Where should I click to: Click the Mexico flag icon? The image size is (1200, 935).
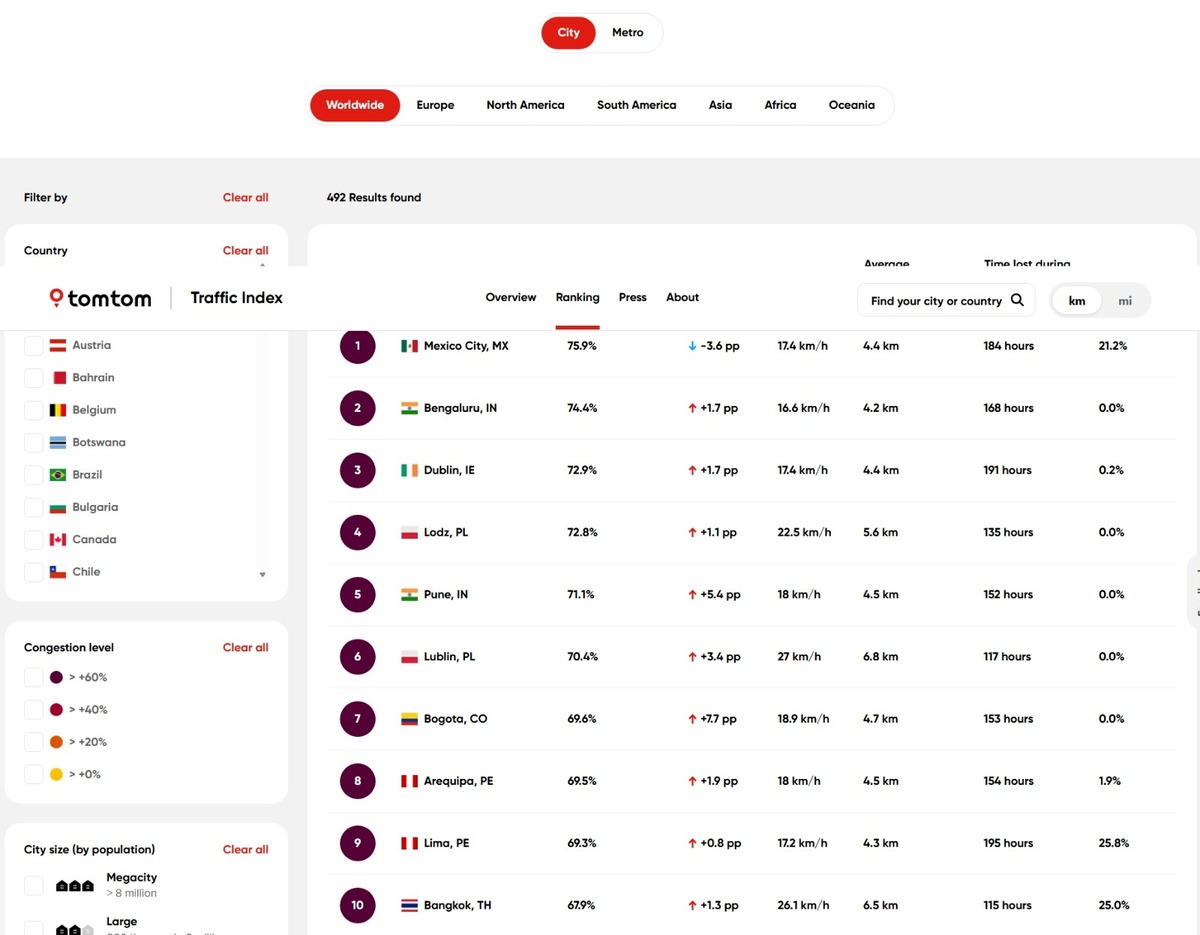[409, 346]
